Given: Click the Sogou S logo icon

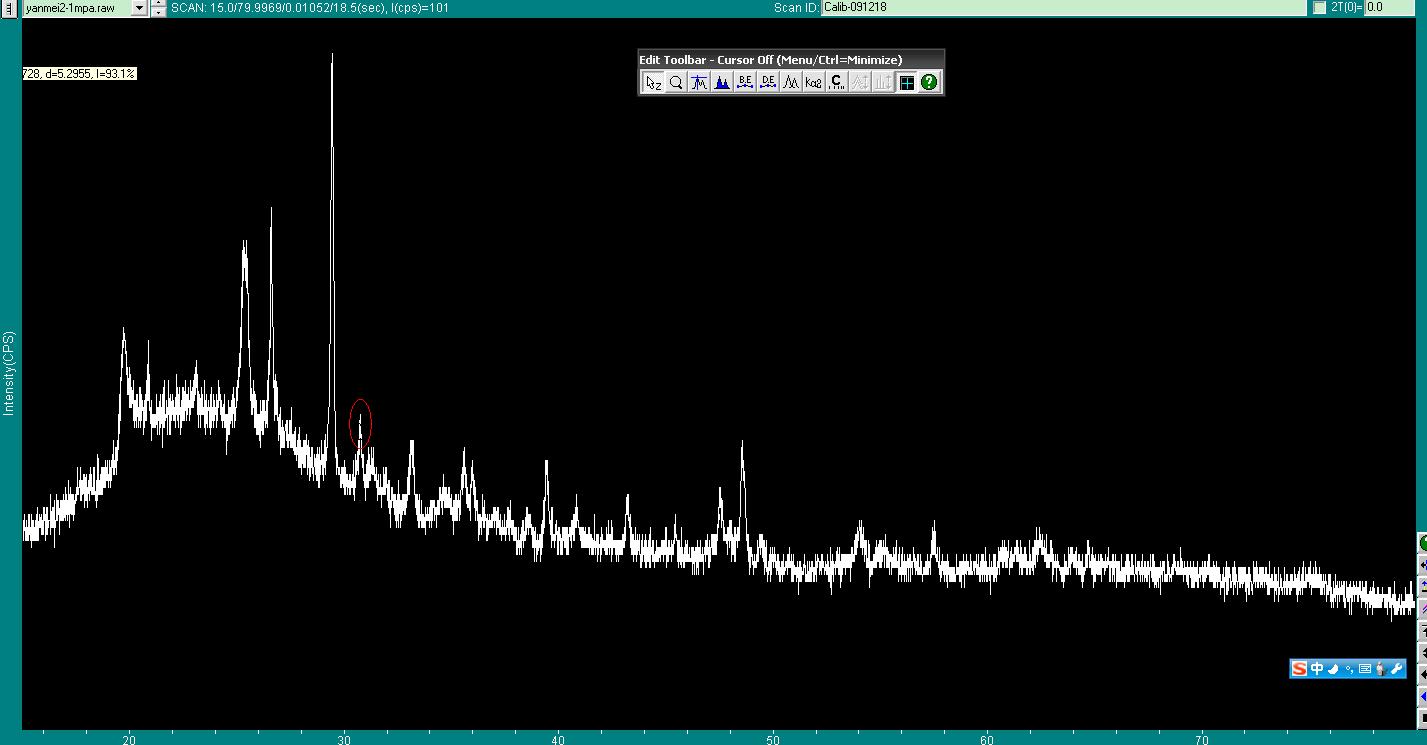Looking at the screenshot, I should (x=1299, y=669).
